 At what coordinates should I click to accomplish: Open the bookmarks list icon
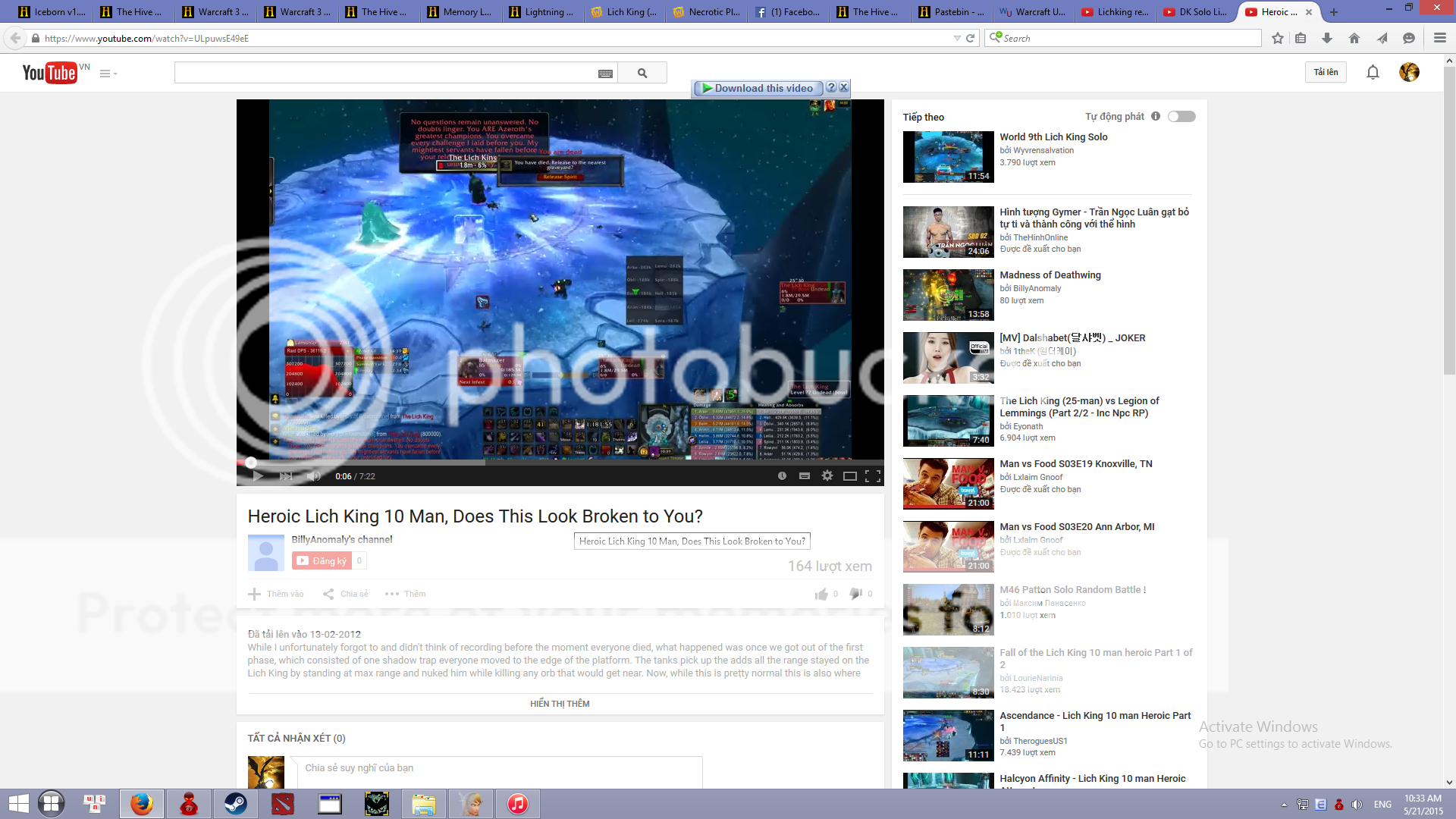(1301, 38)
